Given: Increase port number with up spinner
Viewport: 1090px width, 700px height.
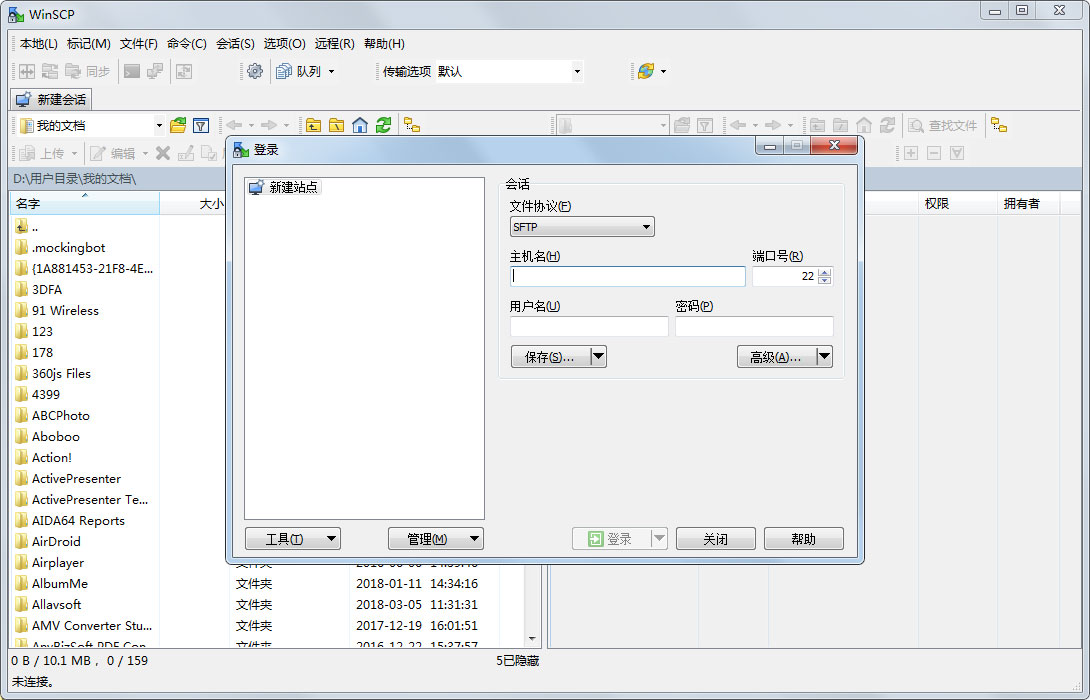Looking at the screenshot, I should (x=824, y=272).
